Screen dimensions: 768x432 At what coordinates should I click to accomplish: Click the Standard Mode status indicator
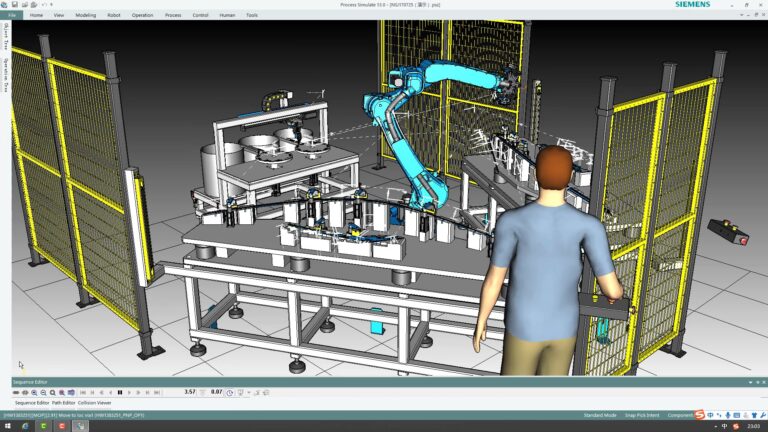coord(600,415)
